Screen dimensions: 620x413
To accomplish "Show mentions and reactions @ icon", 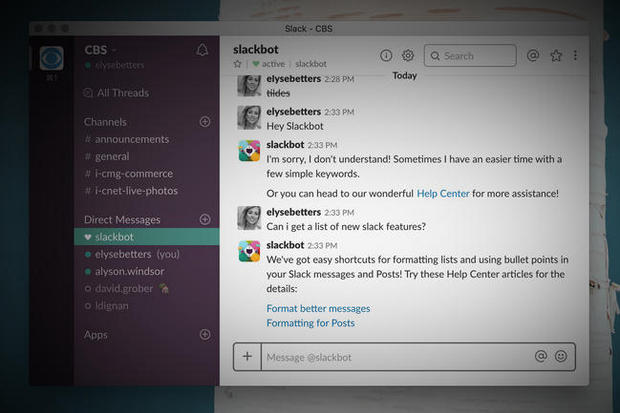I will (x=533, y=55).
